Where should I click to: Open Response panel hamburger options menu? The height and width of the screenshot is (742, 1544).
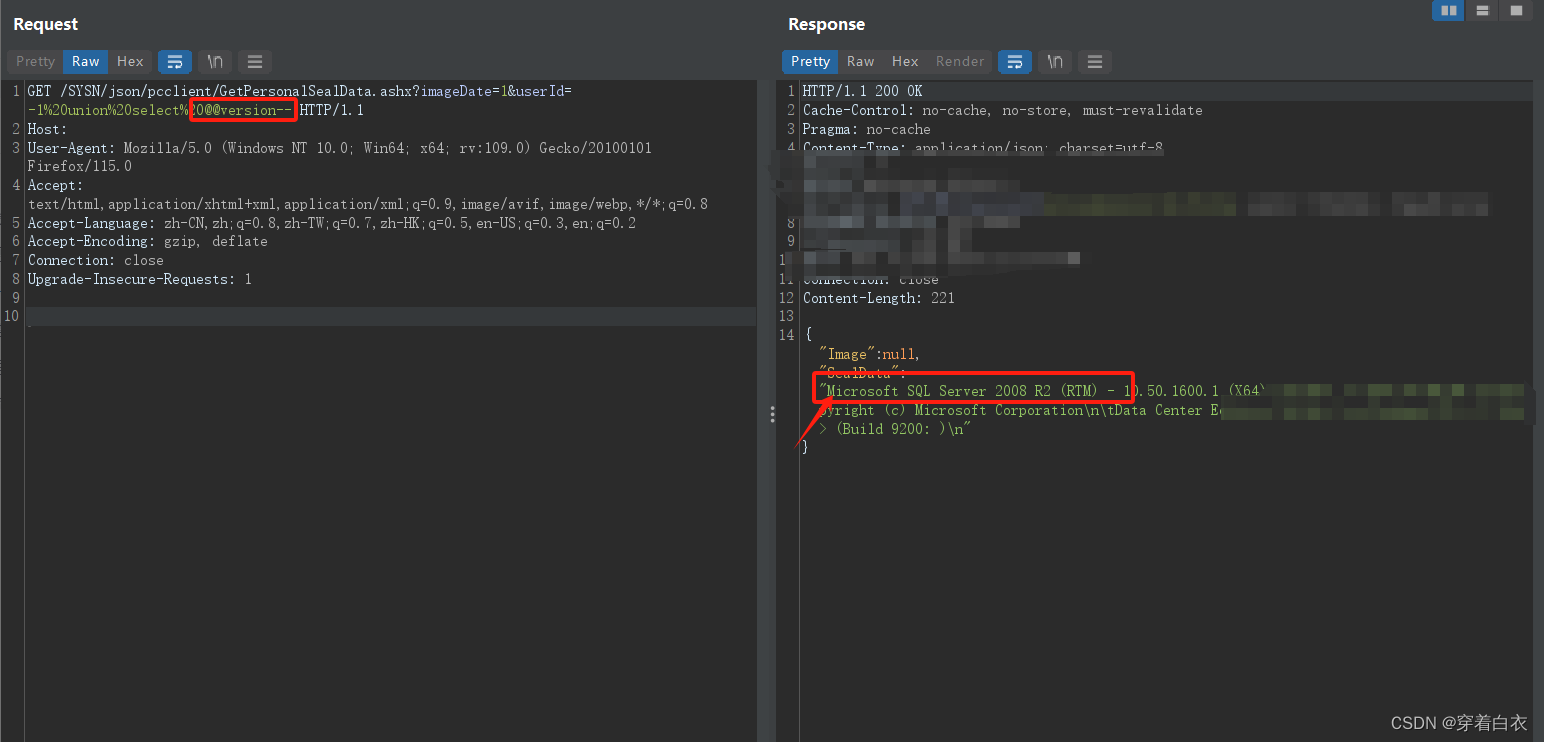[1095, 61]
